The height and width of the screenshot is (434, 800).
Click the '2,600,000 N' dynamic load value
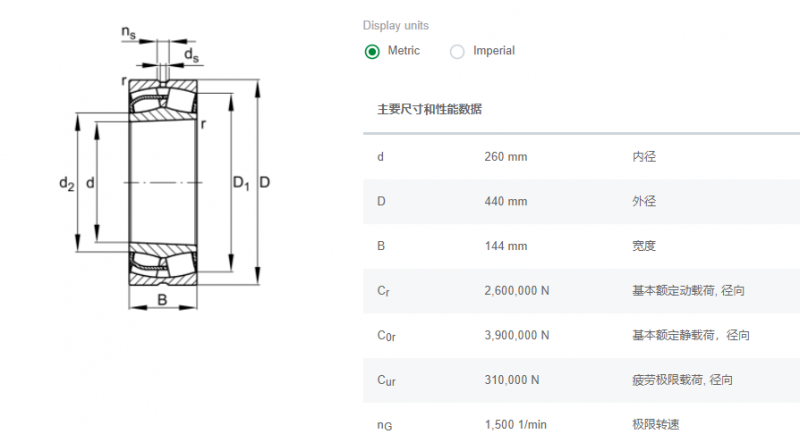coord(517,291)
